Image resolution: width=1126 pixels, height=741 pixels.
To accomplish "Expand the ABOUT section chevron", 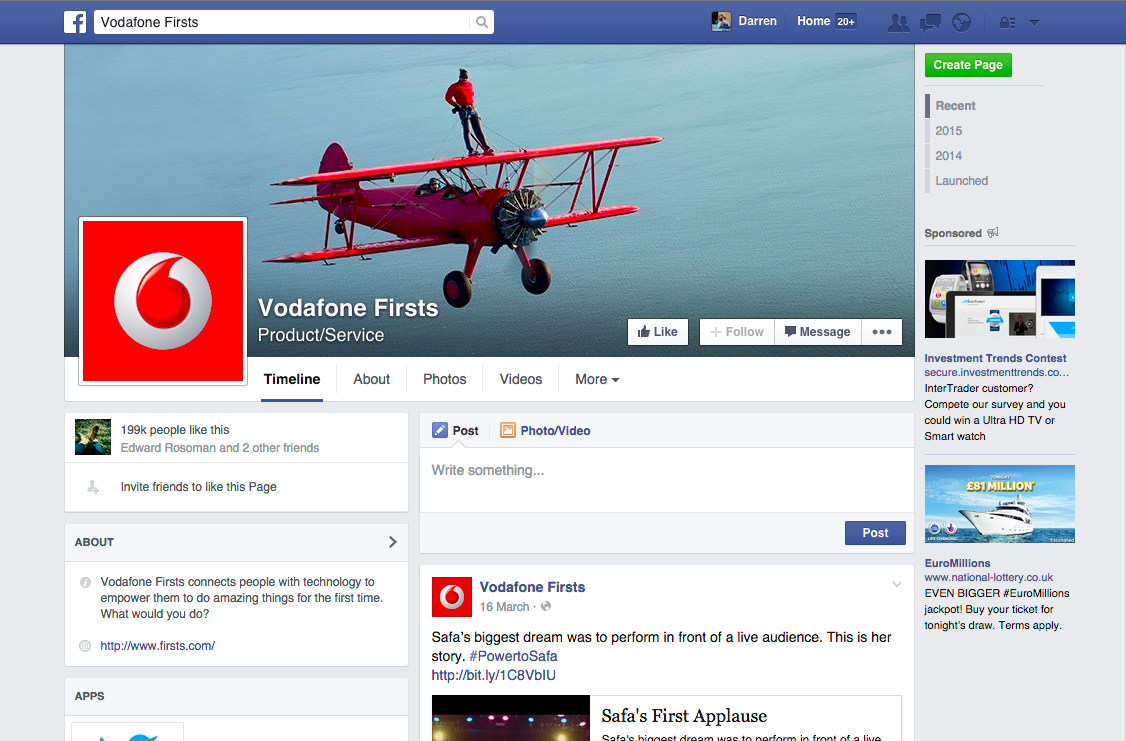I will coord(392,542).
